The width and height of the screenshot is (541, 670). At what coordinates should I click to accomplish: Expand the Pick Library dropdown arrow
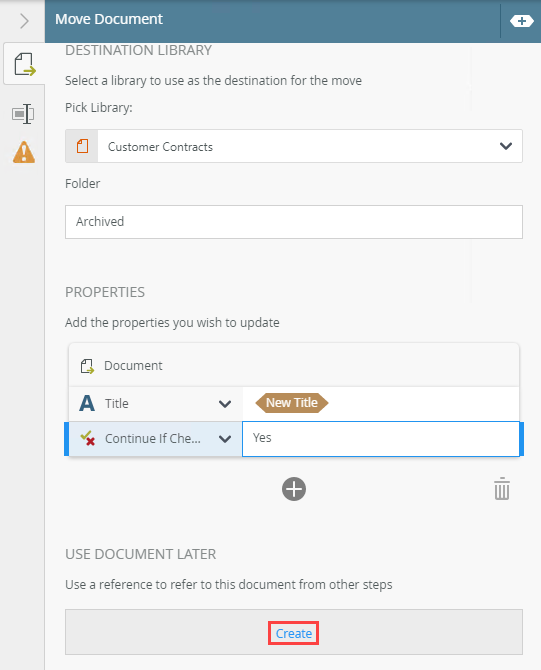tap(506, 146)
